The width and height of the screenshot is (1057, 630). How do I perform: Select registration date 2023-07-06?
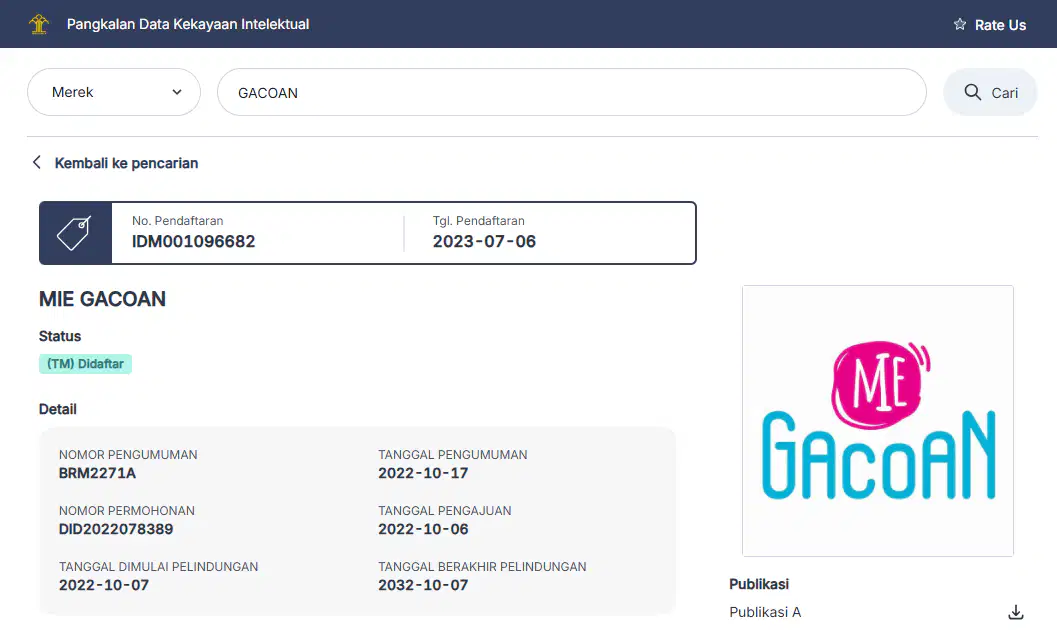484,241
